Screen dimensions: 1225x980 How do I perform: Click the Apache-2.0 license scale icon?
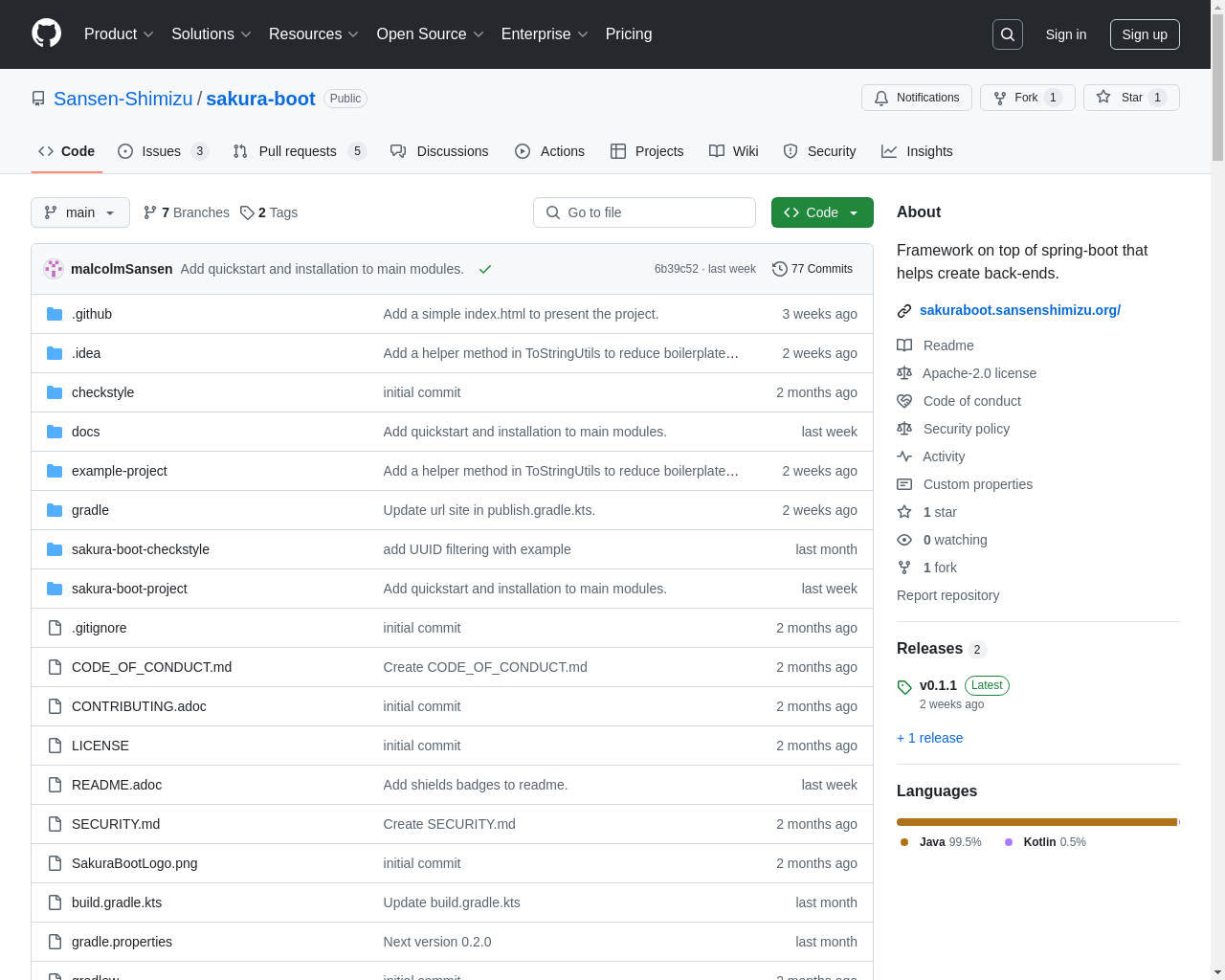(904, 373)
